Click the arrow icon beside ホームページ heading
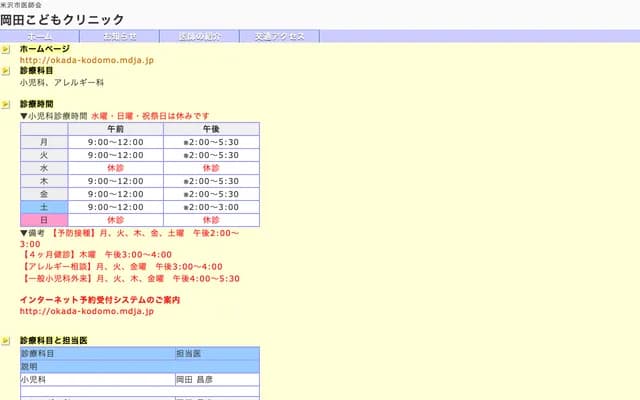640x400 pixels. click(6, 48)
